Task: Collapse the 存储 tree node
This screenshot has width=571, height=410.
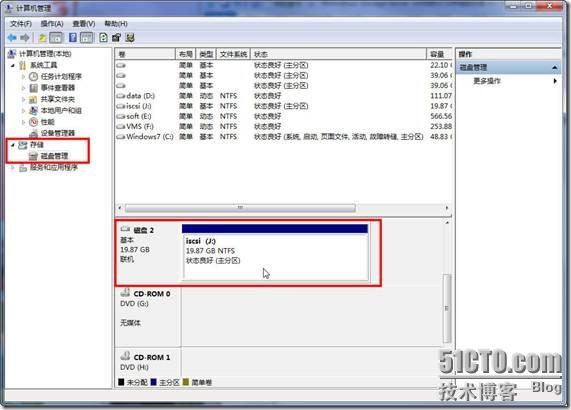Action: tap(13, 145)
